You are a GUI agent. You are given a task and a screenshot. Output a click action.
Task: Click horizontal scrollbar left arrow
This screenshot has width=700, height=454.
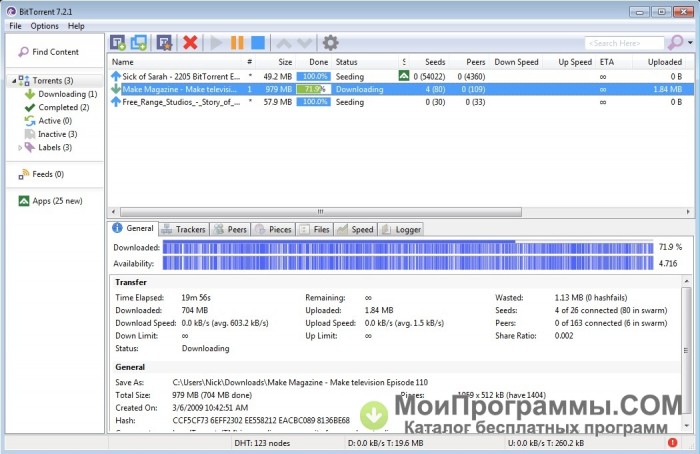113,212
